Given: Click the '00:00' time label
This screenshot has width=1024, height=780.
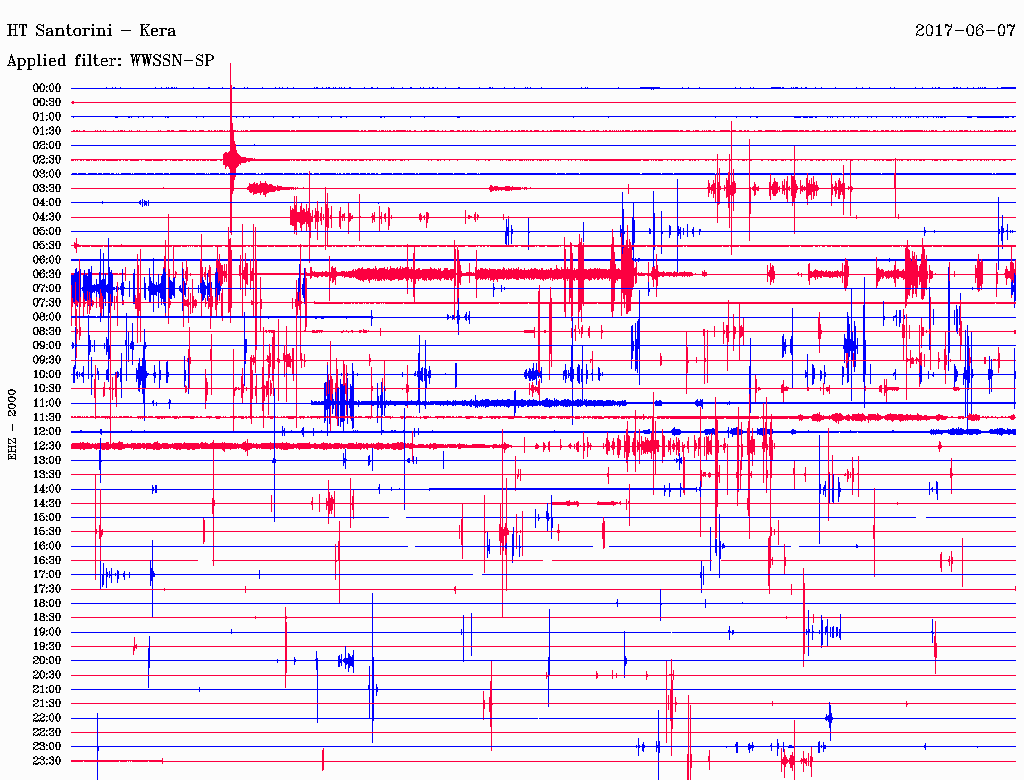Looking at the screenshot, I should coord(47,88).
